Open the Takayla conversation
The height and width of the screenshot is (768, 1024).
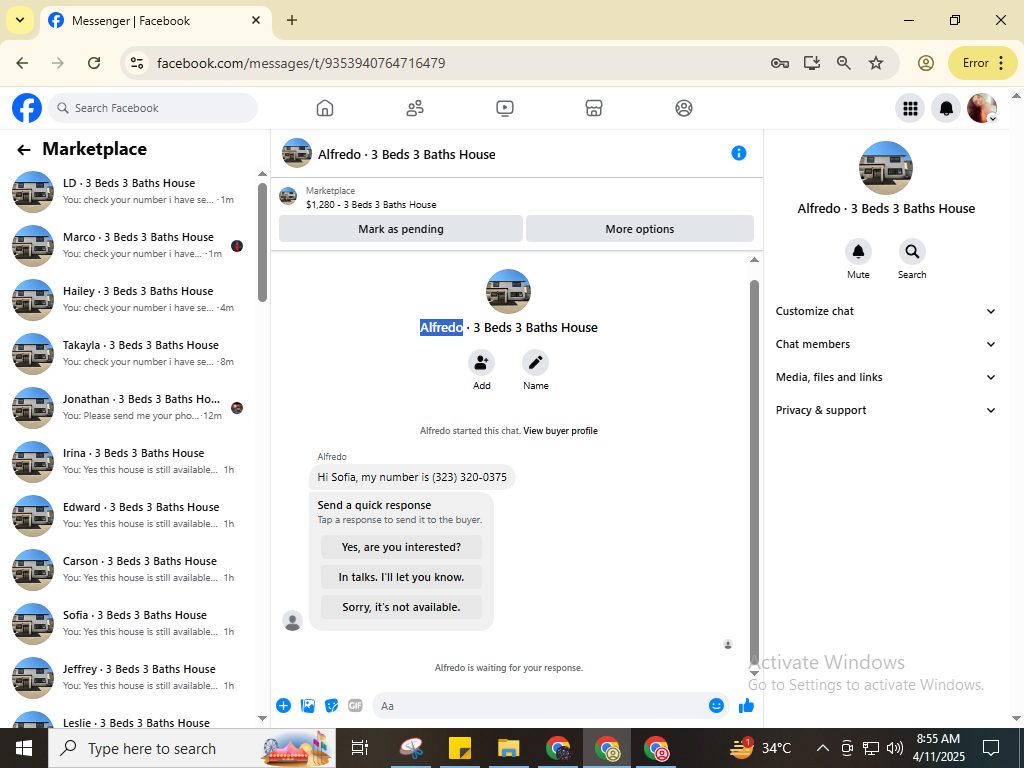pyautogui.click(x=131, y=353)
